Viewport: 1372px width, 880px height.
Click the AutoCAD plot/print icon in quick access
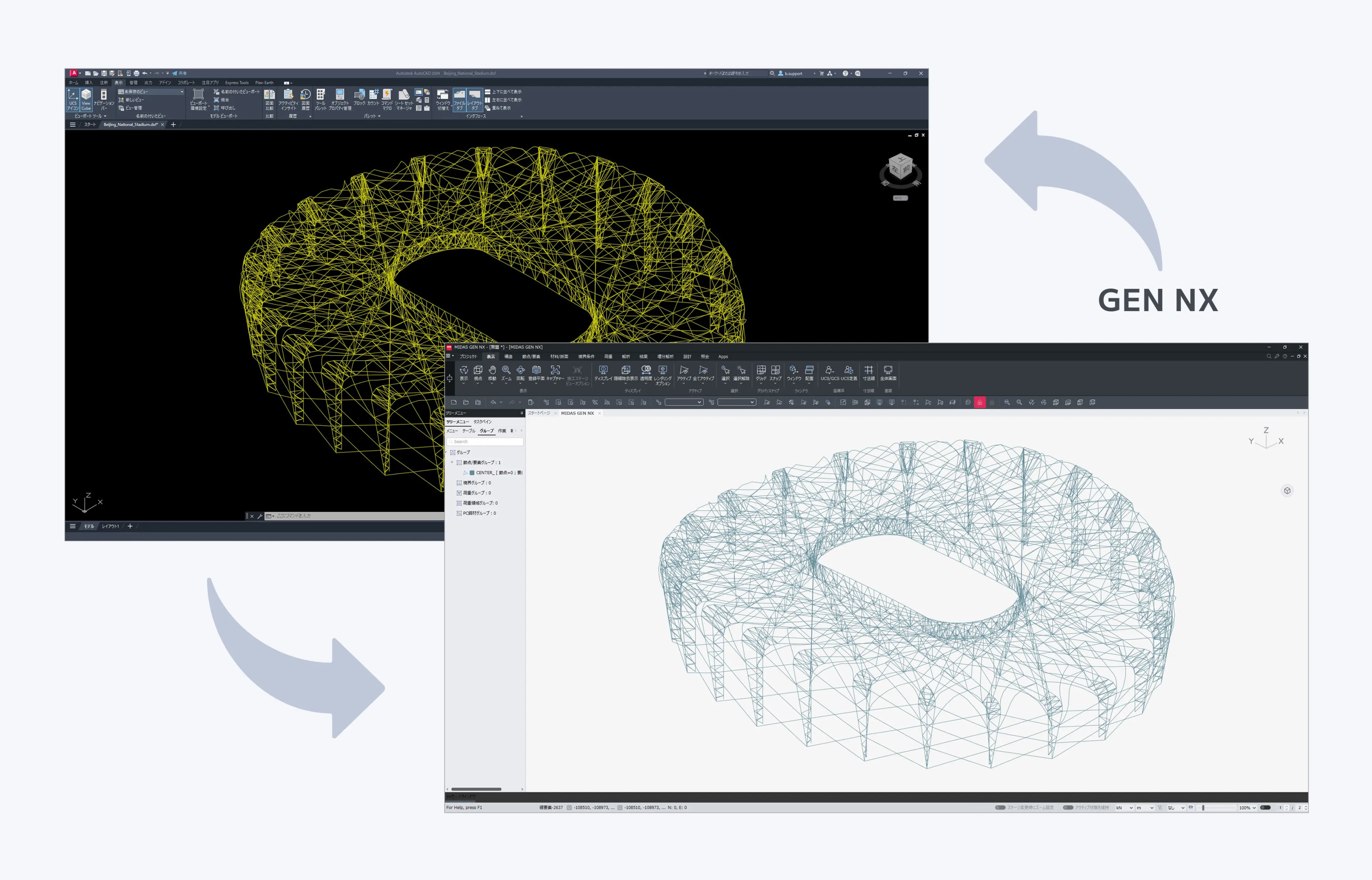tap(136, 73)
